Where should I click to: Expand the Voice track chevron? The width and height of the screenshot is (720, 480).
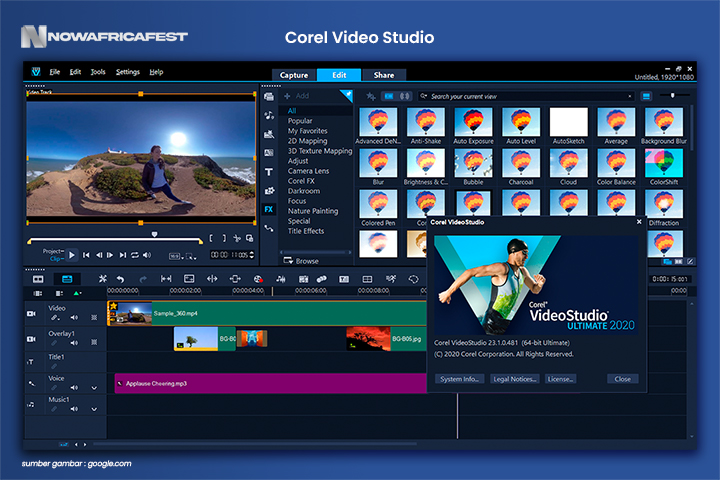pyautogui.click(x=94, y=388)
